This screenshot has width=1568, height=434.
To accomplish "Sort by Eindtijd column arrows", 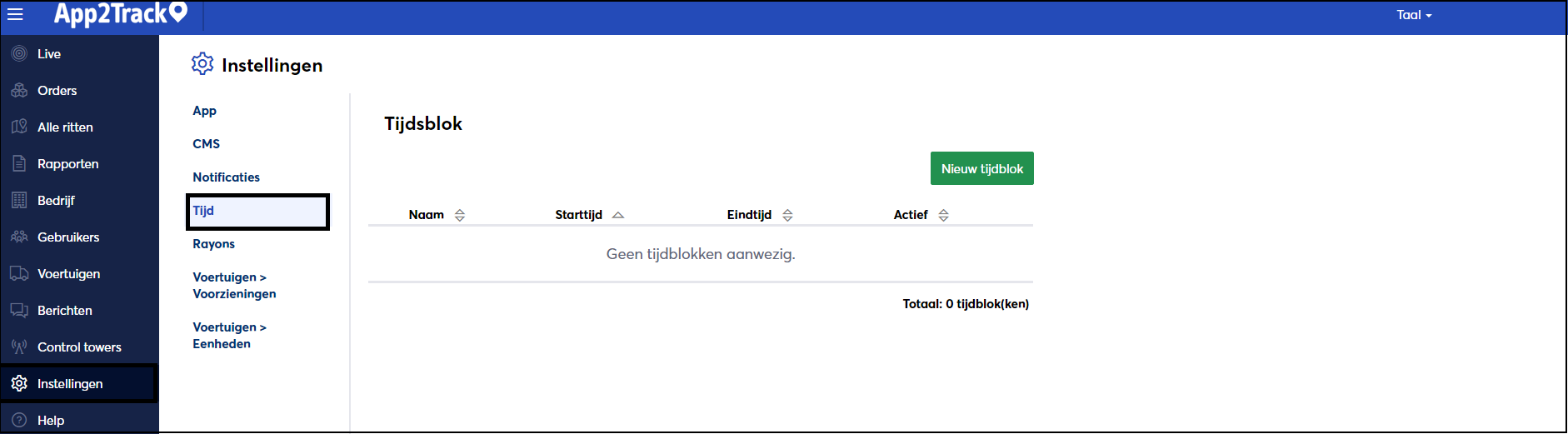I will (787, 215).
